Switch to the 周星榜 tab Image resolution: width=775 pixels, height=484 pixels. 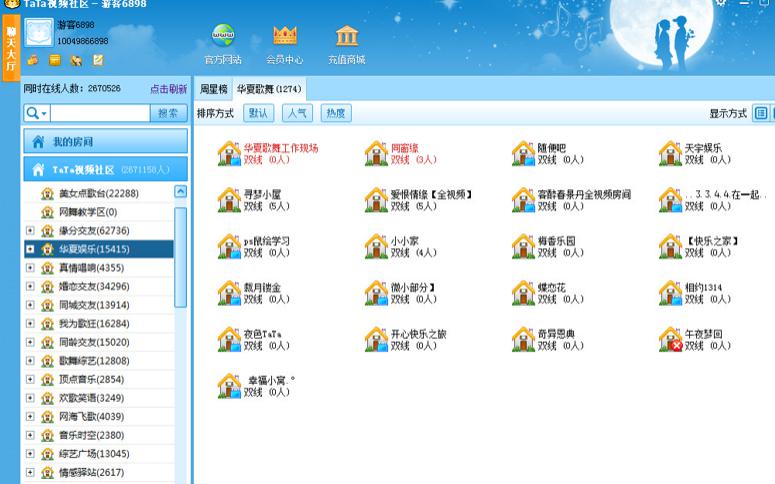click(x=214, y=89)
